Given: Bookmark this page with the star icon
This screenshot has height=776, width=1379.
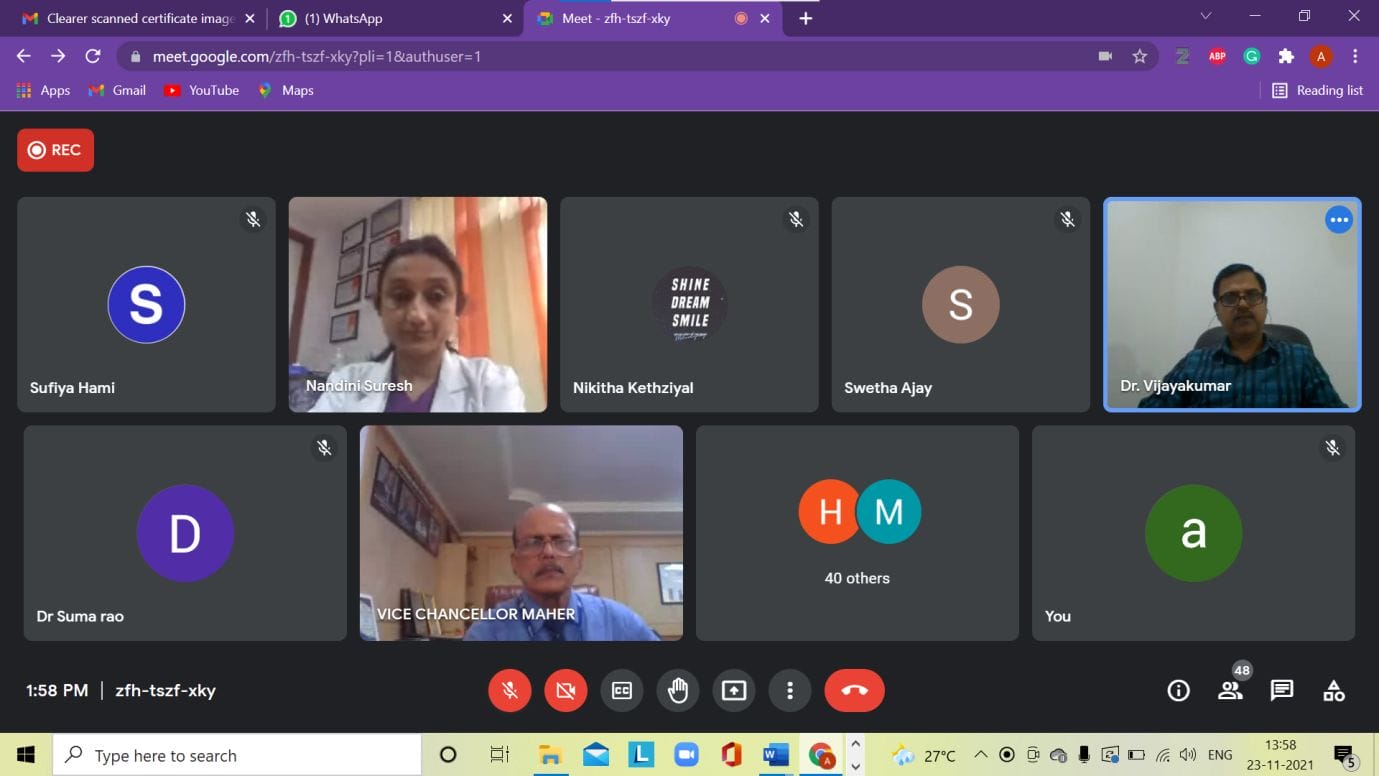Looking at the screenshot, I should click(1139, 56).
